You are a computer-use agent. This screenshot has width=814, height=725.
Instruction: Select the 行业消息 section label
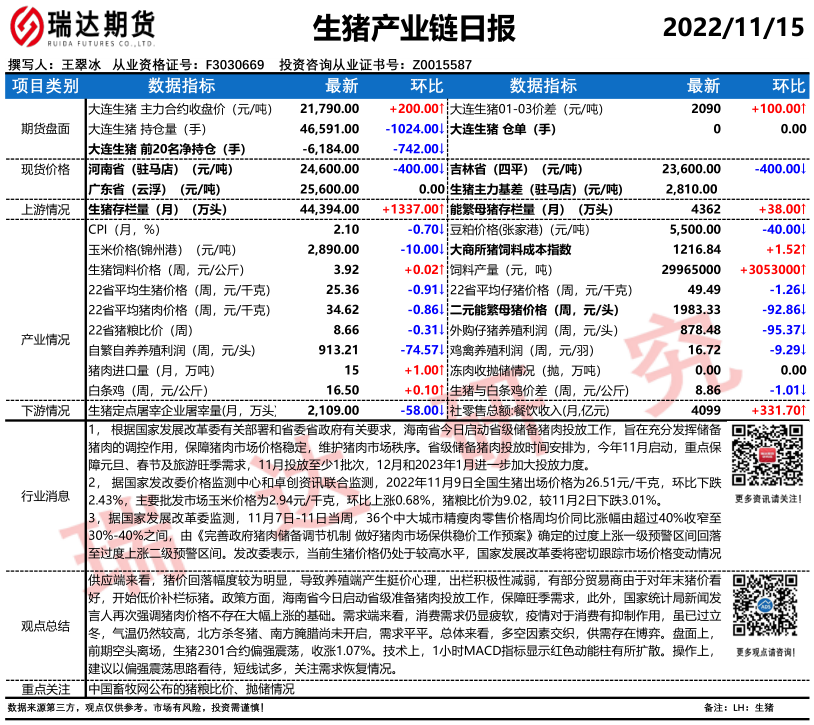tap(44, 495)
